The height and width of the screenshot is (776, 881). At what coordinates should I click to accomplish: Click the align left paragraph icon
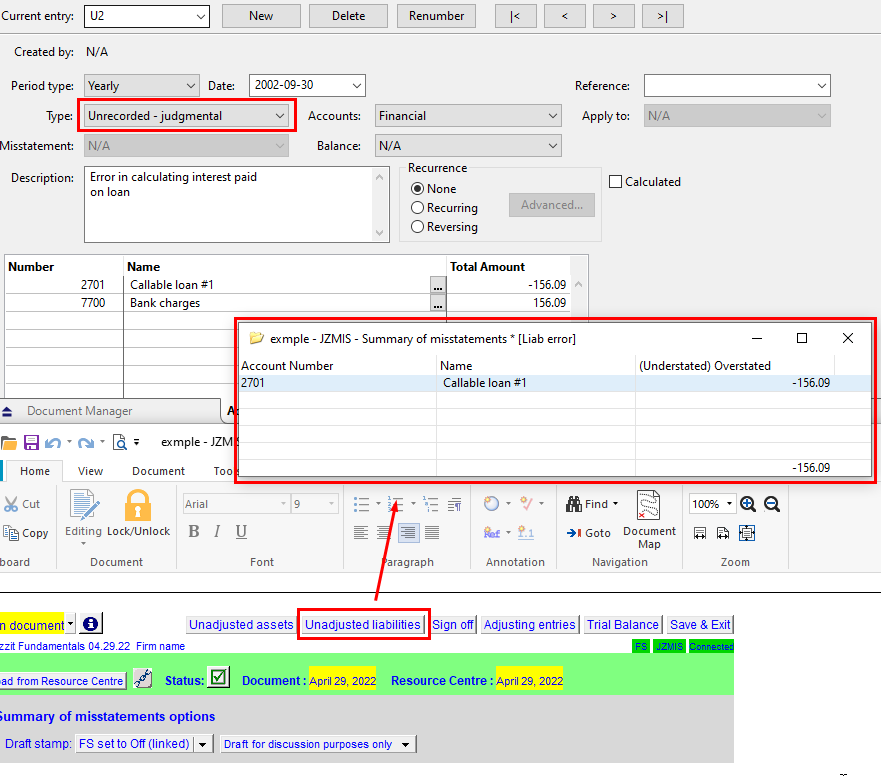pos(361,532)
